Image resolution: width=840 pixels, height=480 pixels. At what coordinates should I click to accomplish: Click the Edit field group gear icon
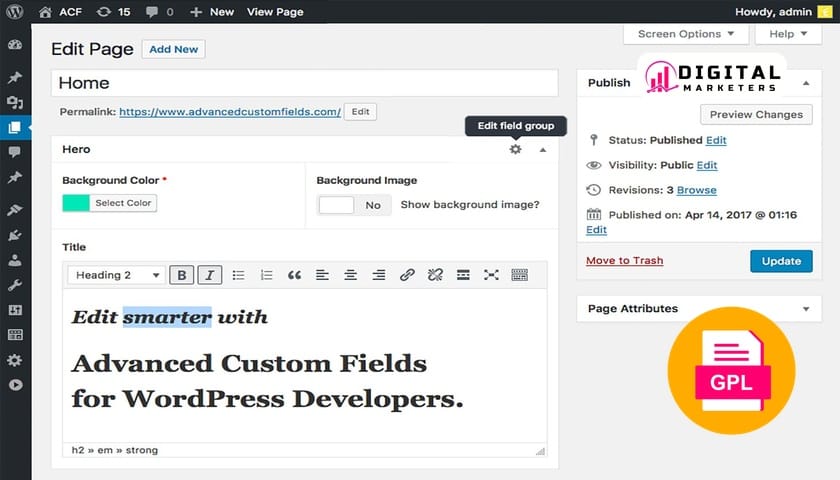pos(515,149)
